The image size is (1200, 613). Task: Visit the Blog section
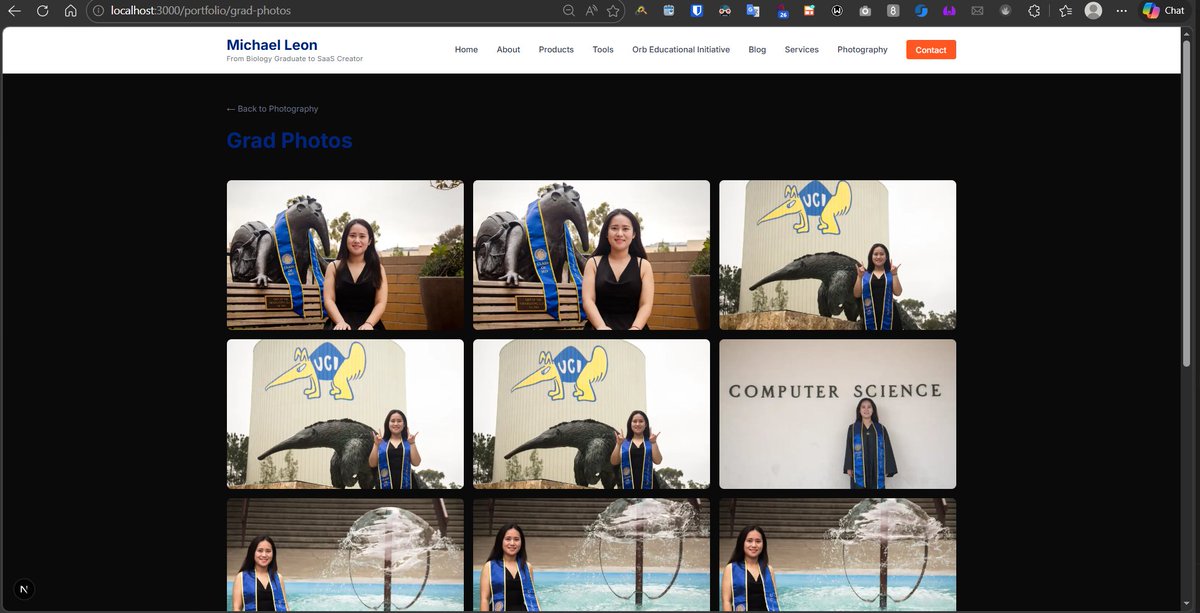(757, 50)
